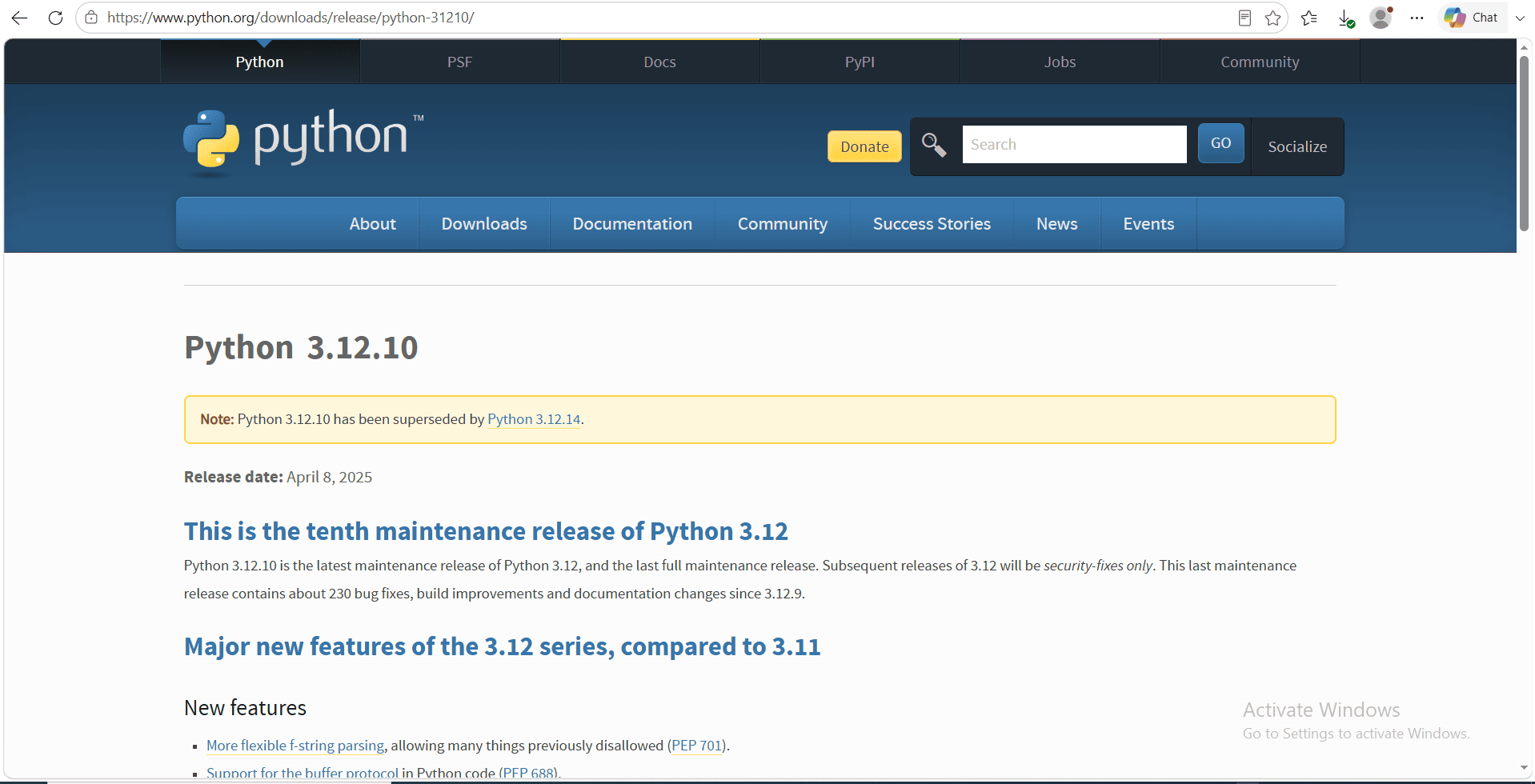Select the PSF top tab
Screen dimensions: 1535x784
coord(459,62)
